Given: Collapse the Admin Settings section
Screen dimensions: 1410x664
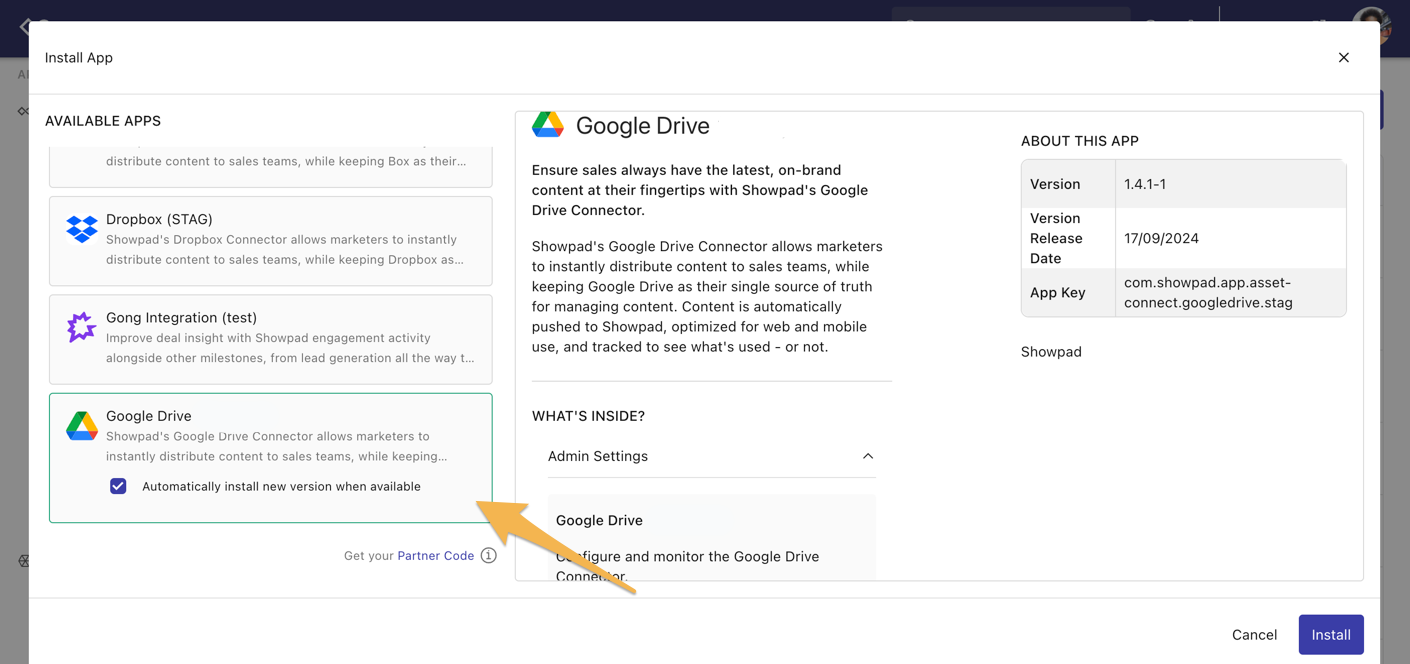Looking at the screenshot, I should click(867, 456).
